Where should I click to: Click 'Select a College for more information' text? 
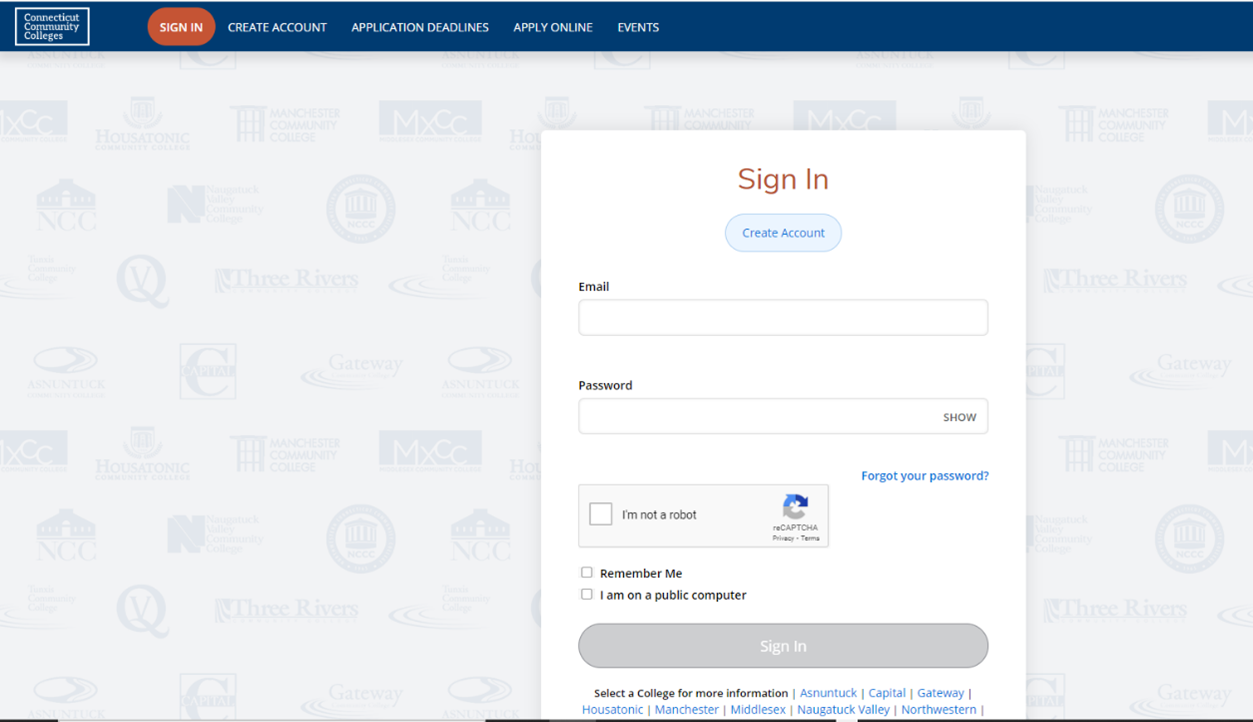click(691, 693)
